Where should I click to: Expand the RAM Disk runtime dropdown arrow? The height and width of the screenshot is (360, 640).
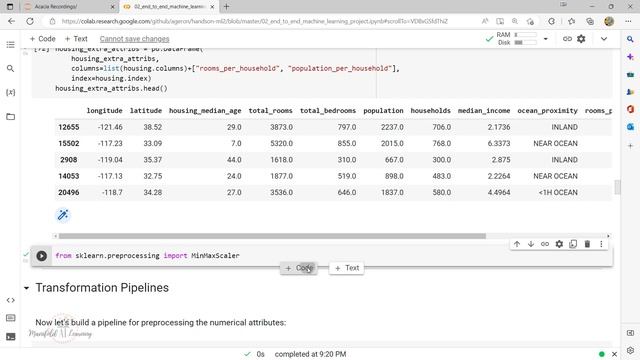pyautogui.click(x=545, y=39)
